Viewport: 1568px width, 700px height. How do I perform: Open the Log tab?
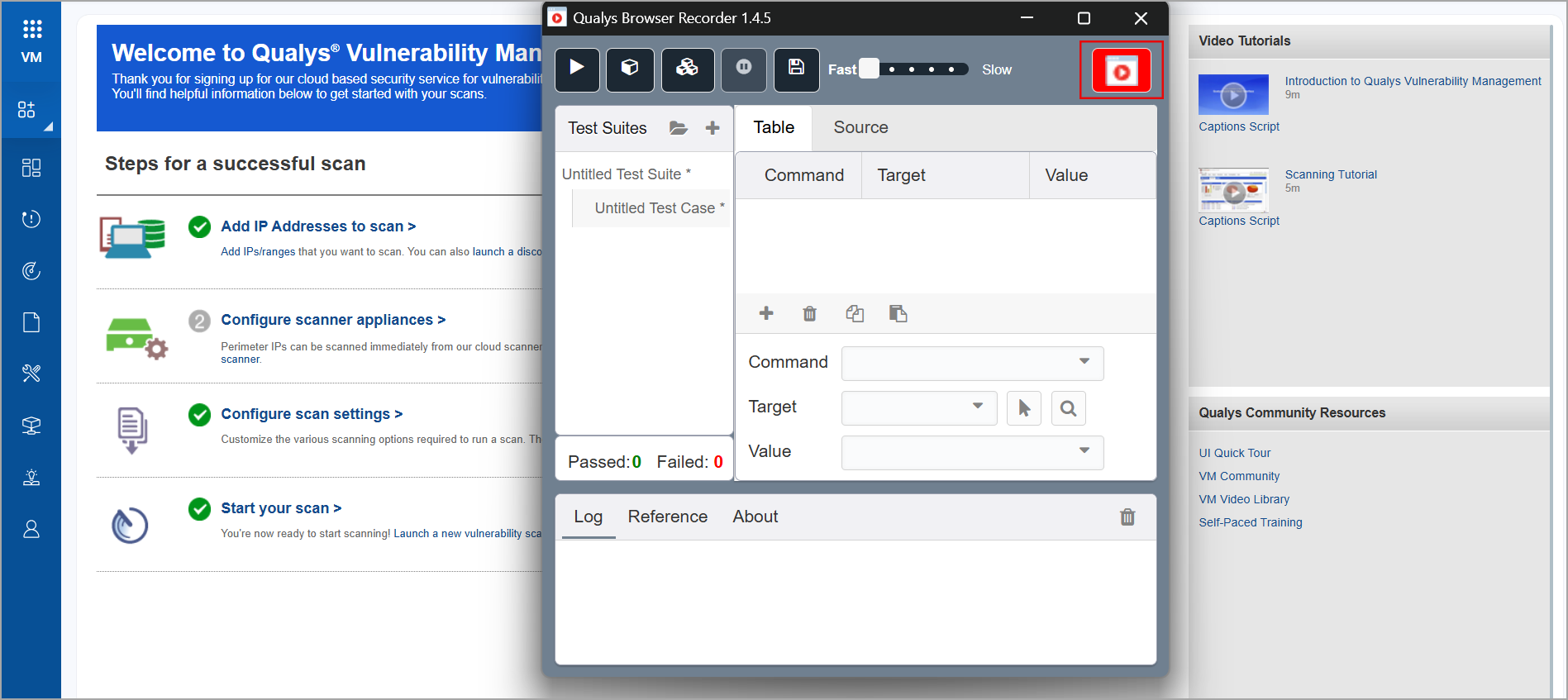(589, 517)
